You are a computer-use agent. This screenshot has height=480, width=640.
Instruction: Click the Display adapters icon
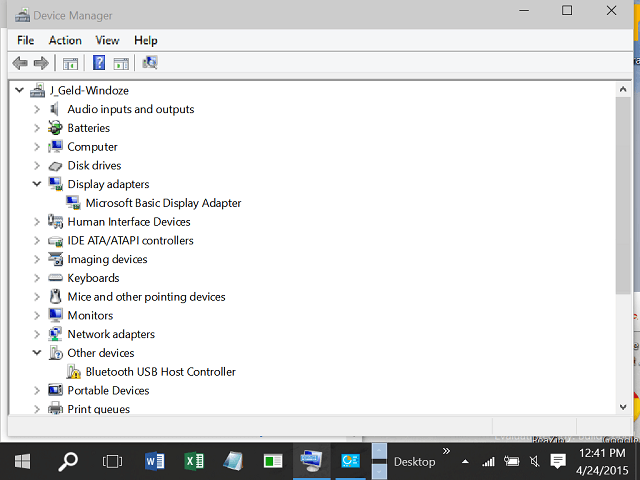(56, 184)
